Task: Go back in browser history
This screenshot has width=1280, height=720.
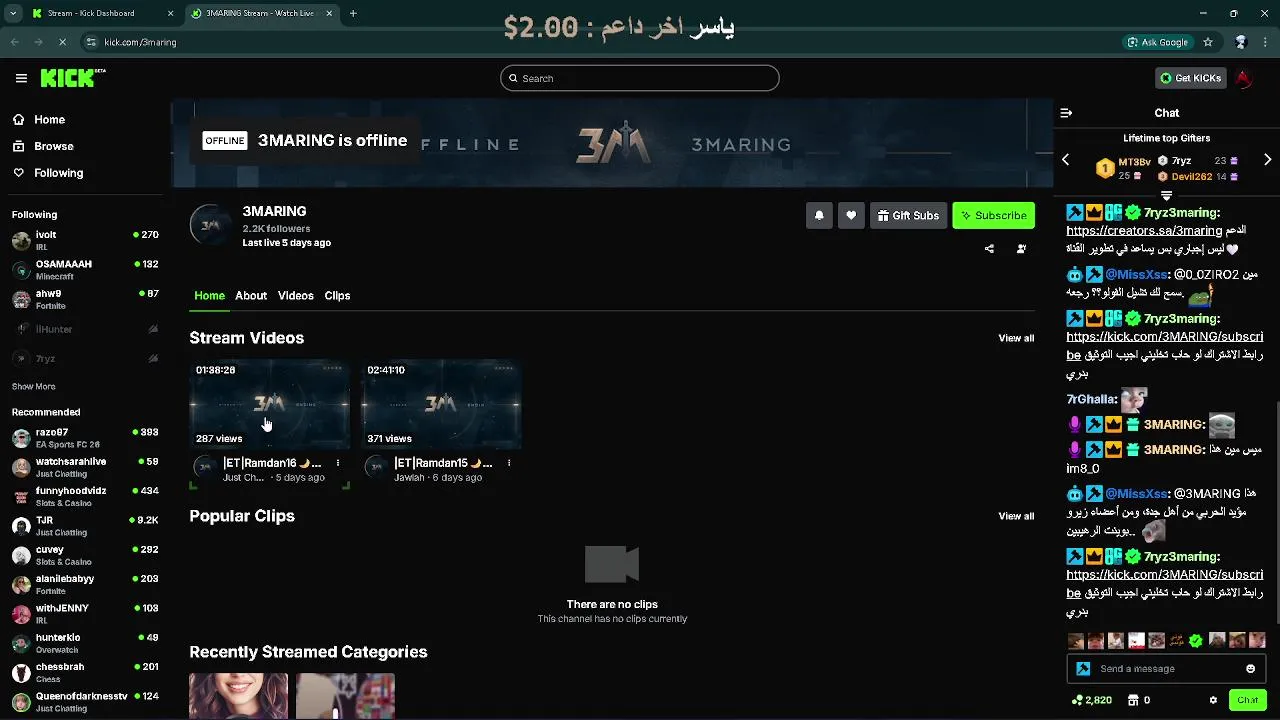Action: tap(15, 42)
